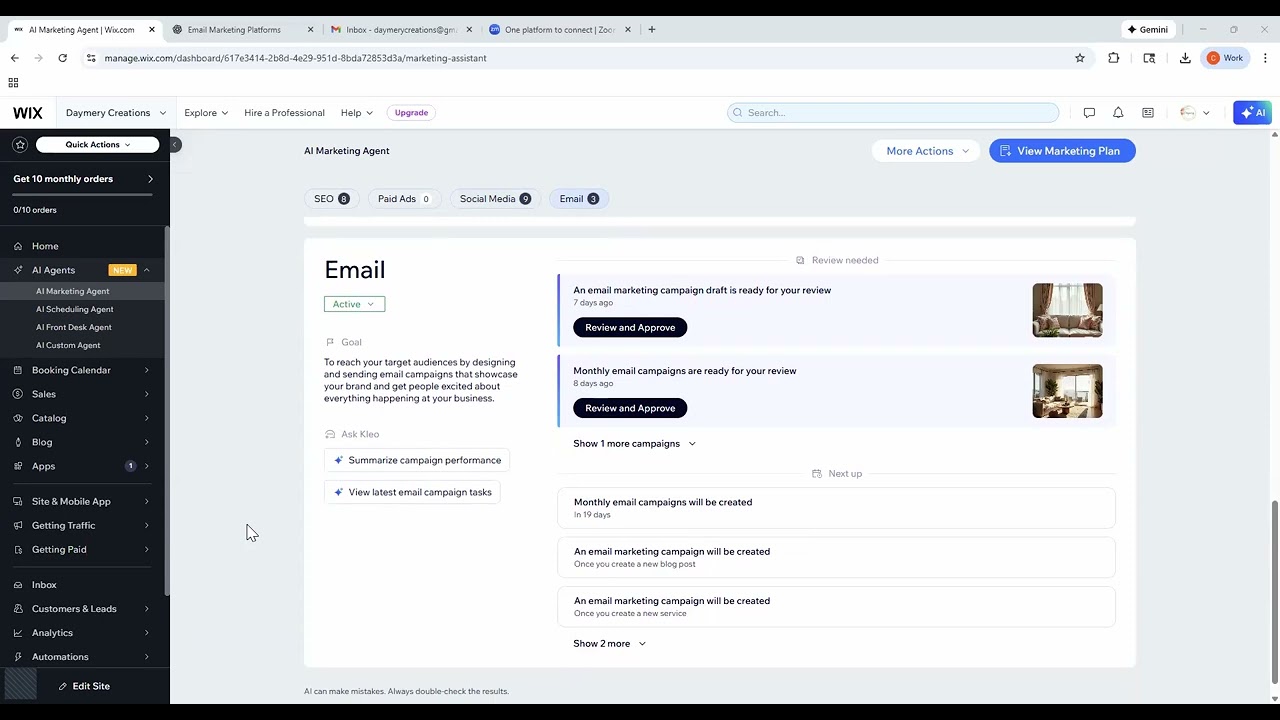Open AI Custom Agent in sidebar

click(68, 345)
